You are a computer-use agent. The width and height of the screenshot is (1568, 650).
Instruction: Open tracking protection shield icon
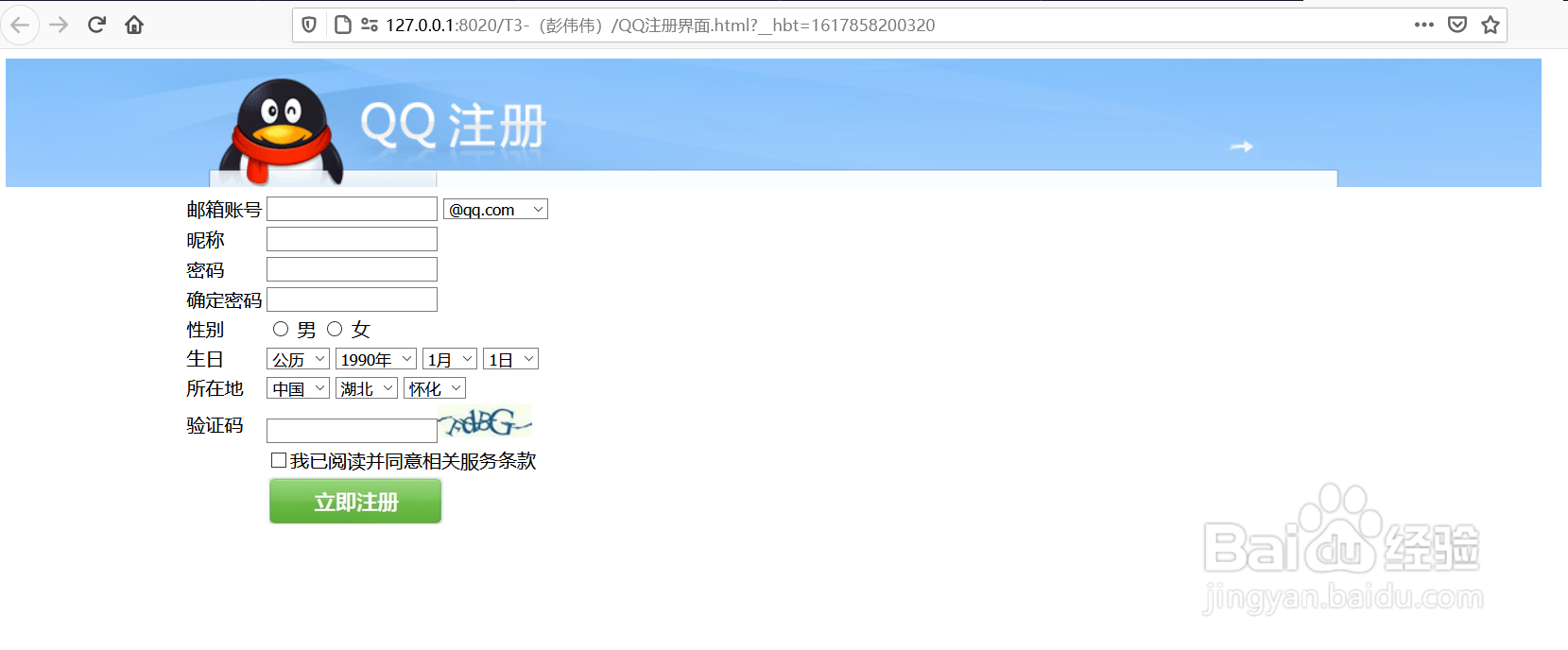coord(309,26)
